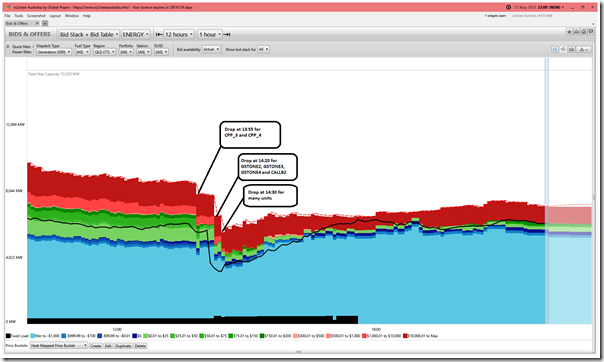The height and width of the screenshot is (362, 604).
Task: Open the Fuel Type dropdown
Action: 82,52
